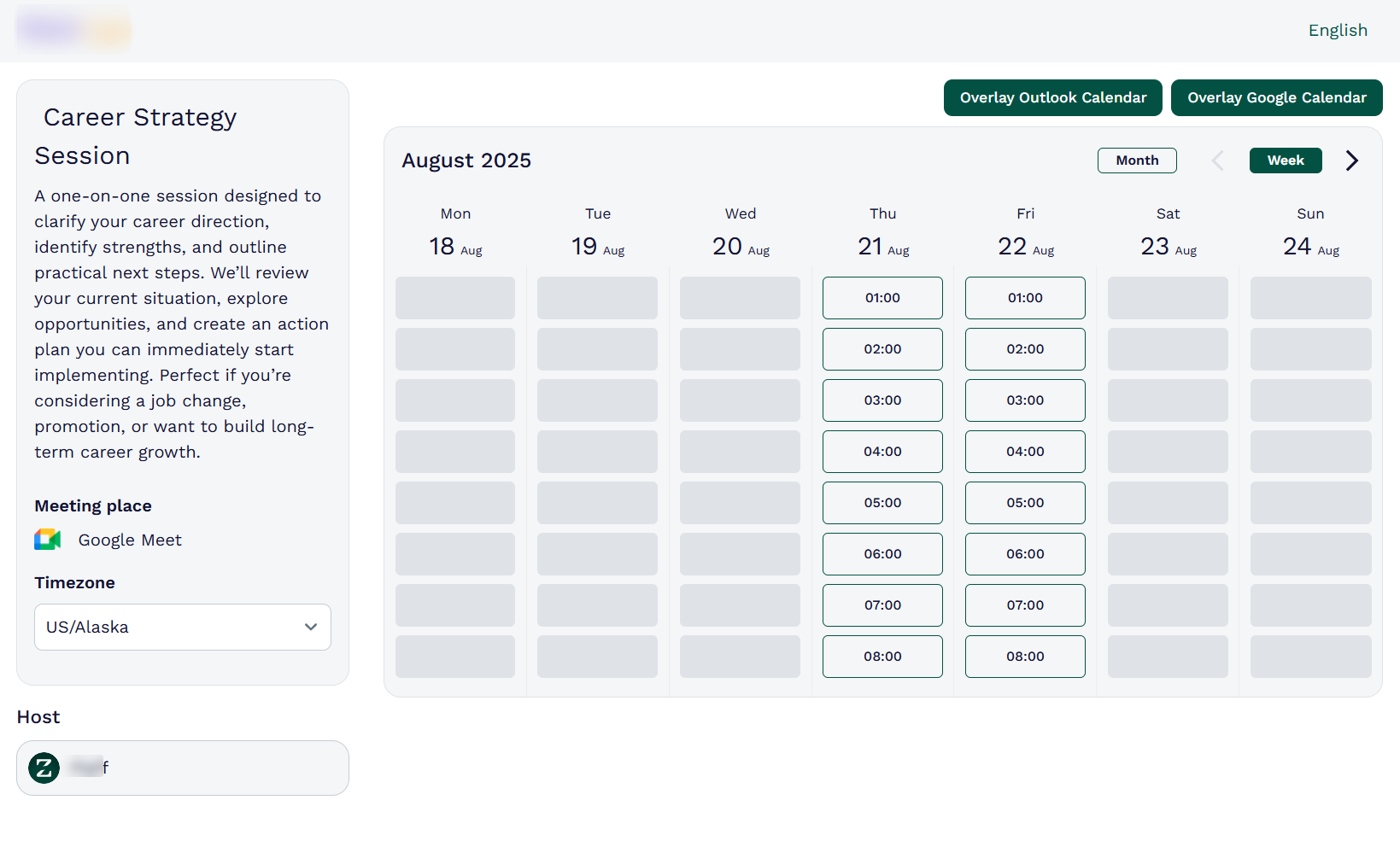Viewport: 1400px width, 841px height.
Task: Click the August 2025 calendar title
Action: [466, 161]
